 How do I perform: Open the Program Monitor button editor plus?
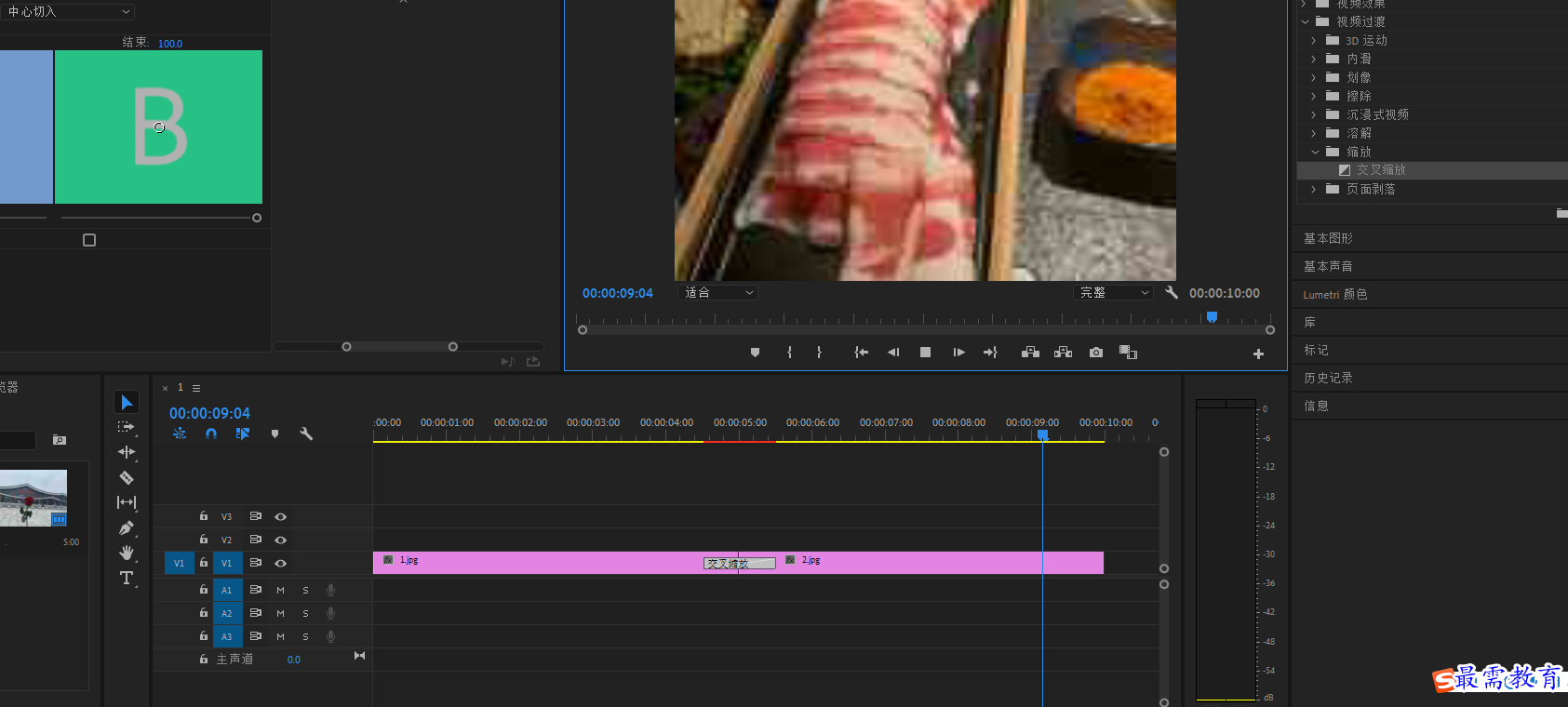1258,353
